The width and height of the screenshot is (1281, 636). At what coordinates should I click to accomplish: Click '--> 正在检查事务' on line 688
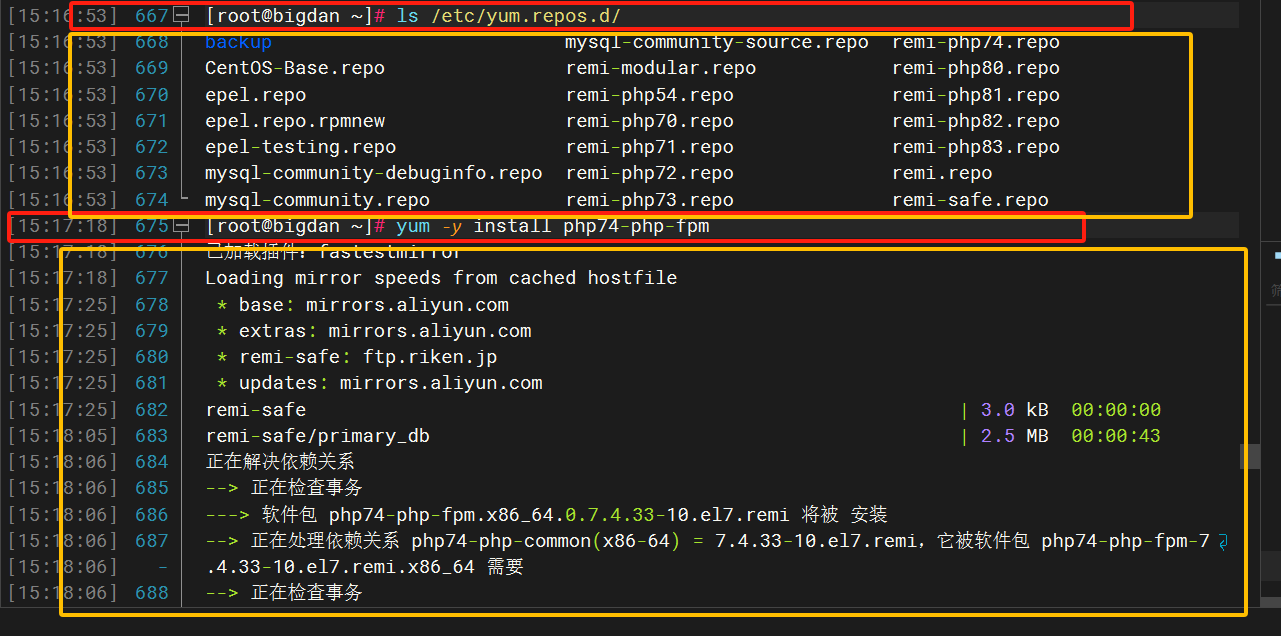(284, 593)
